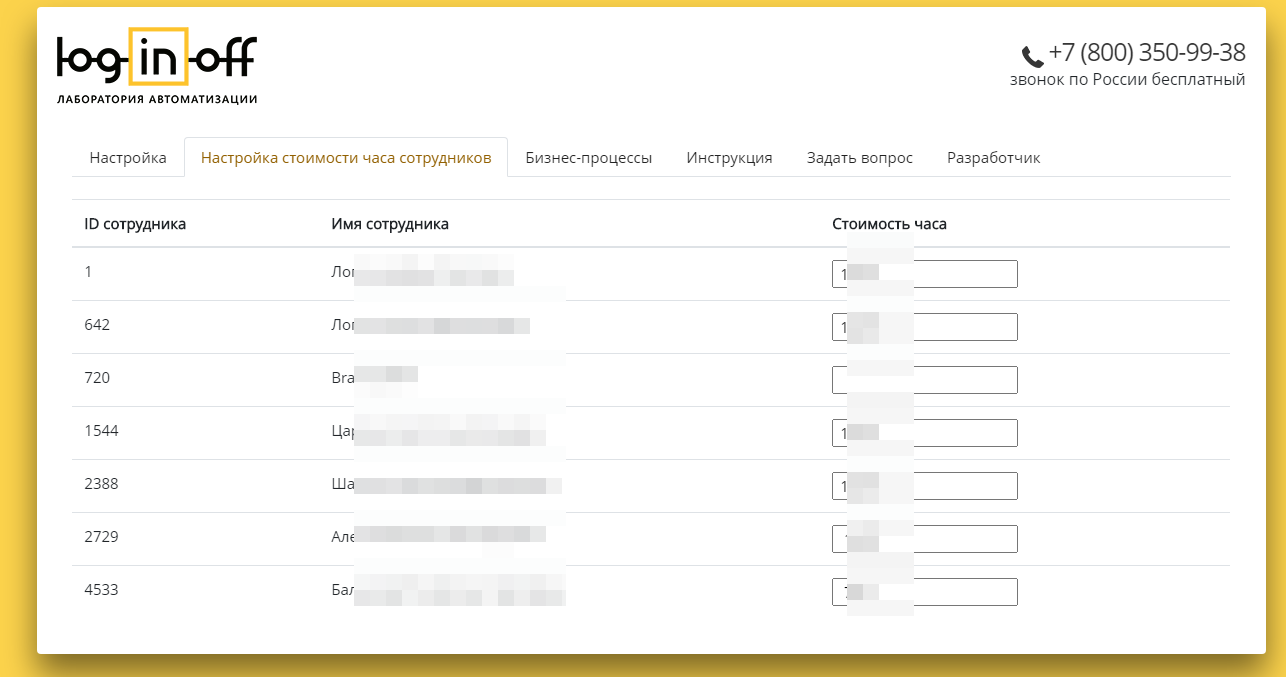Open the Настройка tab
The image size is (1286, 677).
128,158
